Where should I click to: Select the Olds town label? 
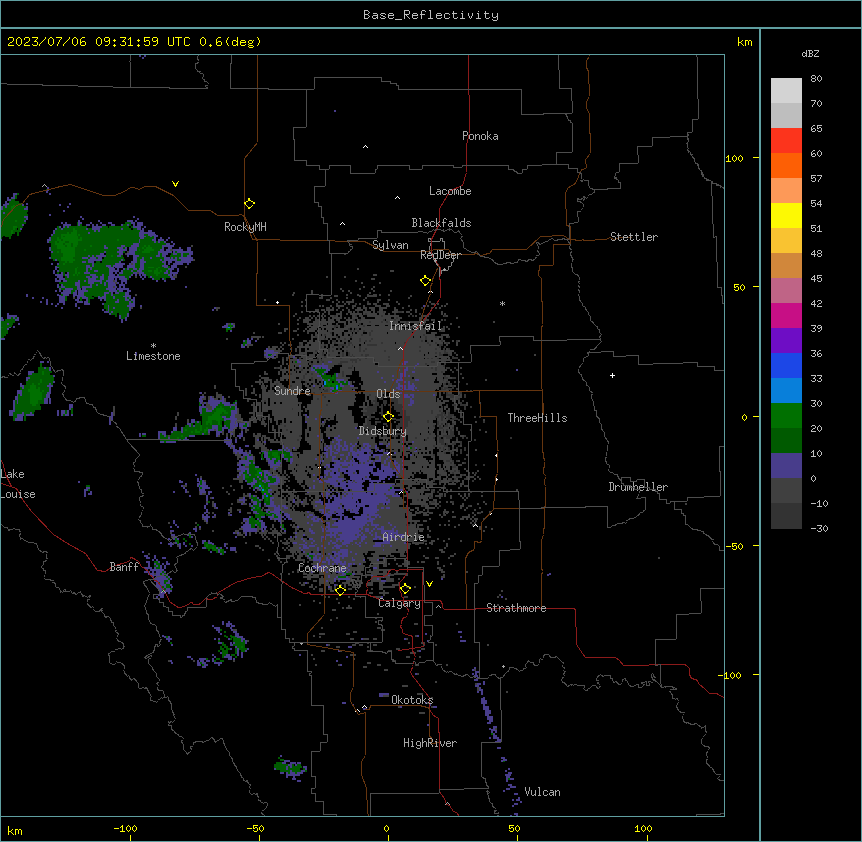pyautogui.click(x=388, y=394)
